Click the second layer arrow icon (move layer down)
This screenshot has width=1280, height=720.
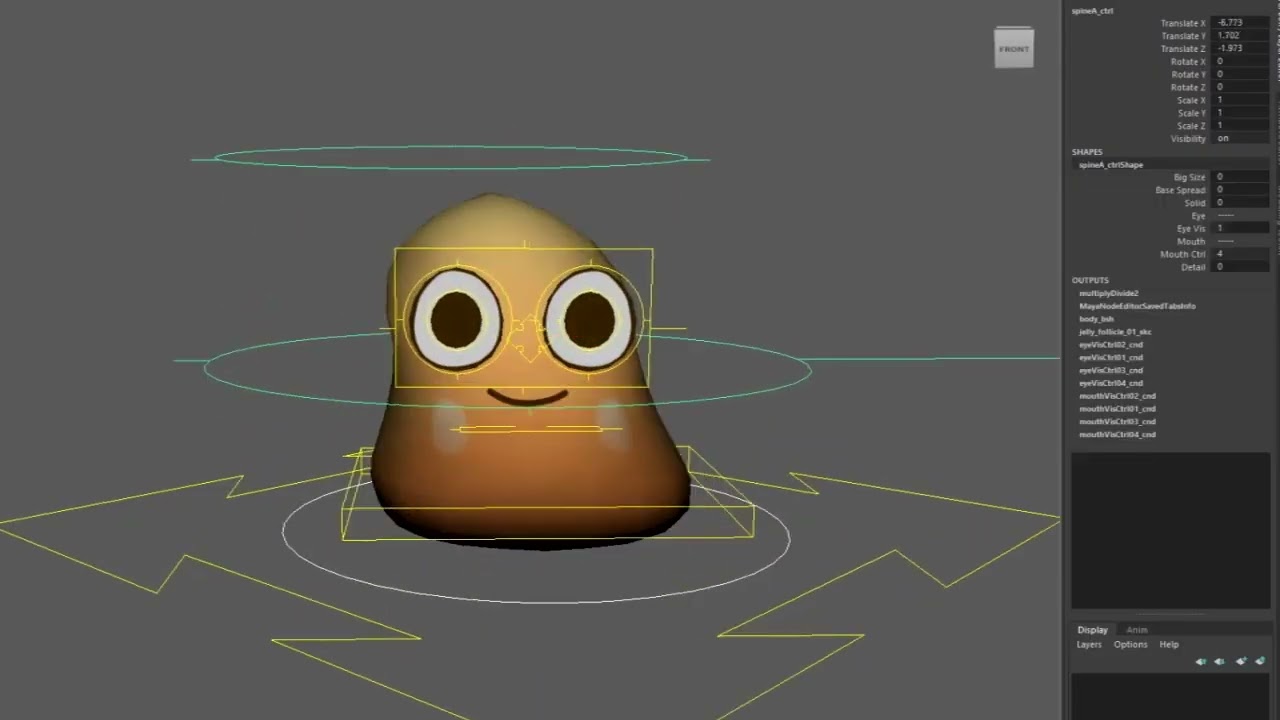[x=1219, y=661]
